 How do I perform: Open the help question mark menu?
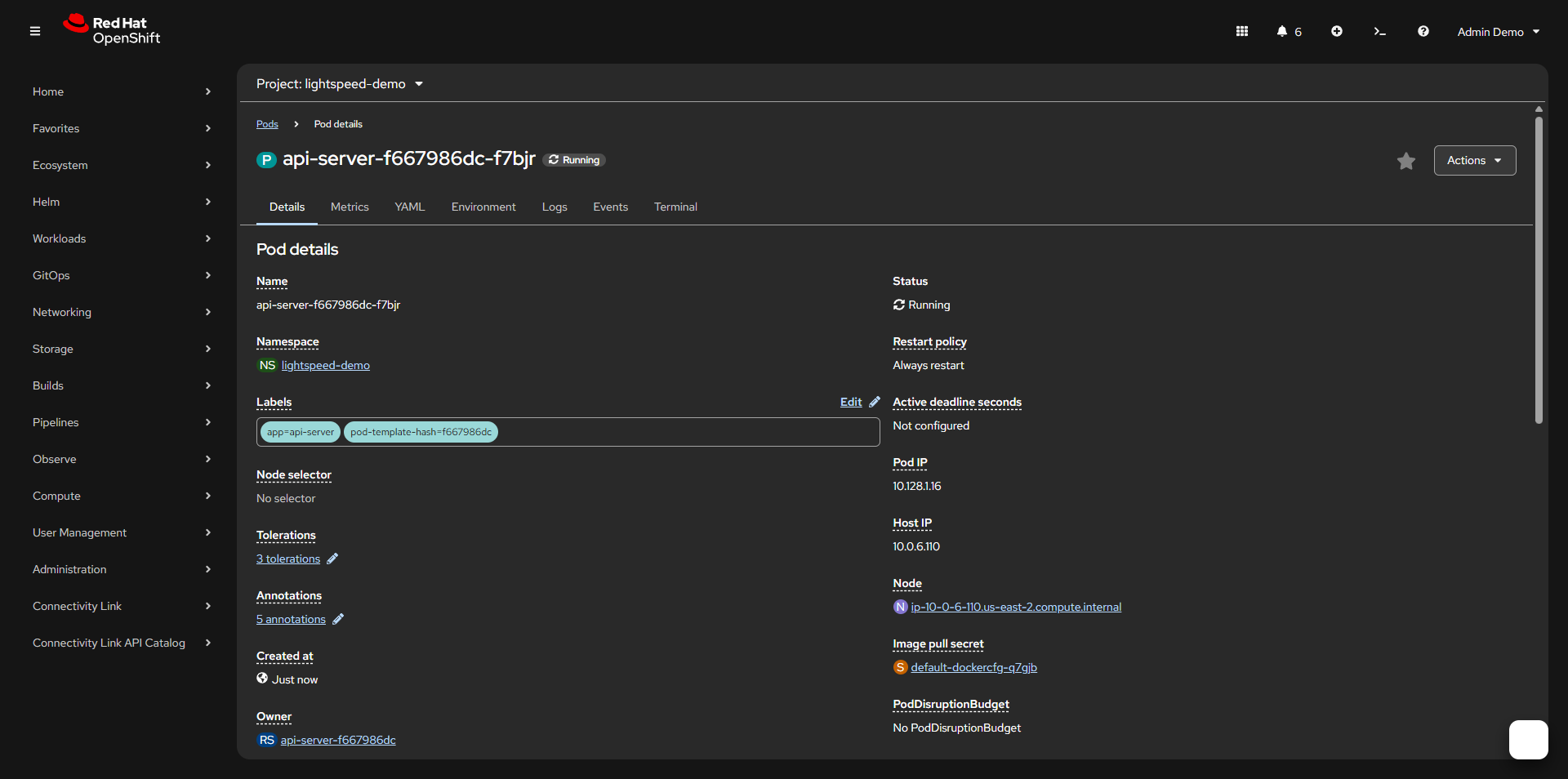(x=1423, y=31)
